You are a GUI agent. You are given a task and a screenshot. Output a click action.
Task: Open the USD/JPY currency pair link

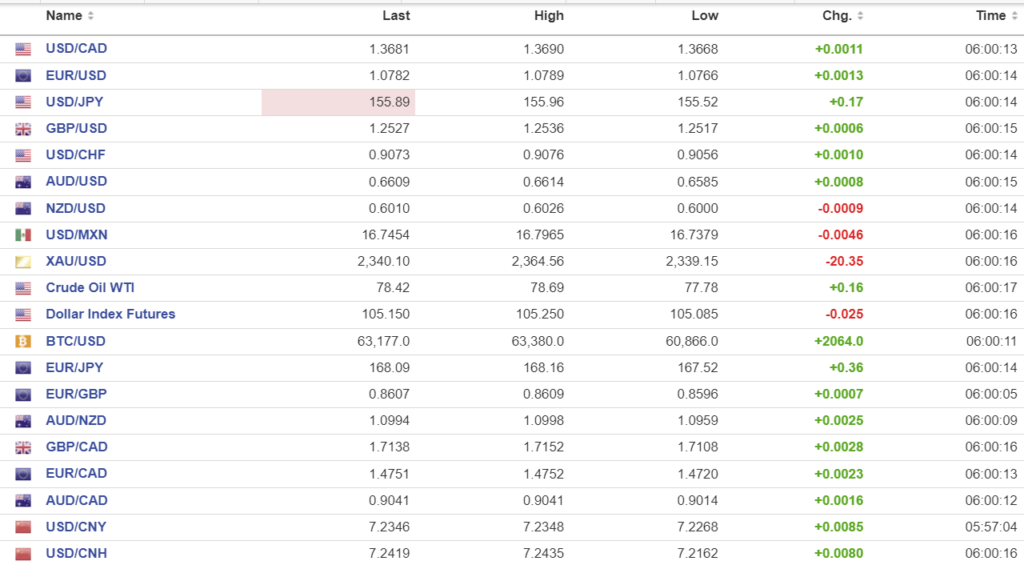click(74, 102)
